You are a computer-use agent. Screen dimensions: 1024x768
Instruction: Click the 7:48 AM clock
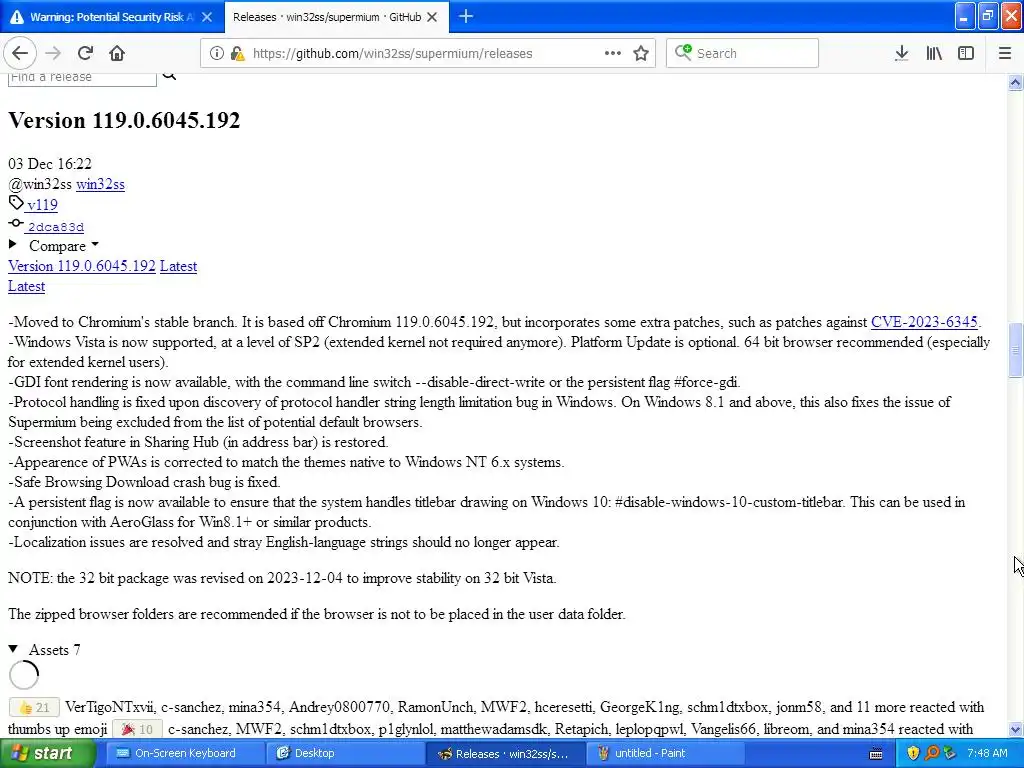tap(987, 753)
